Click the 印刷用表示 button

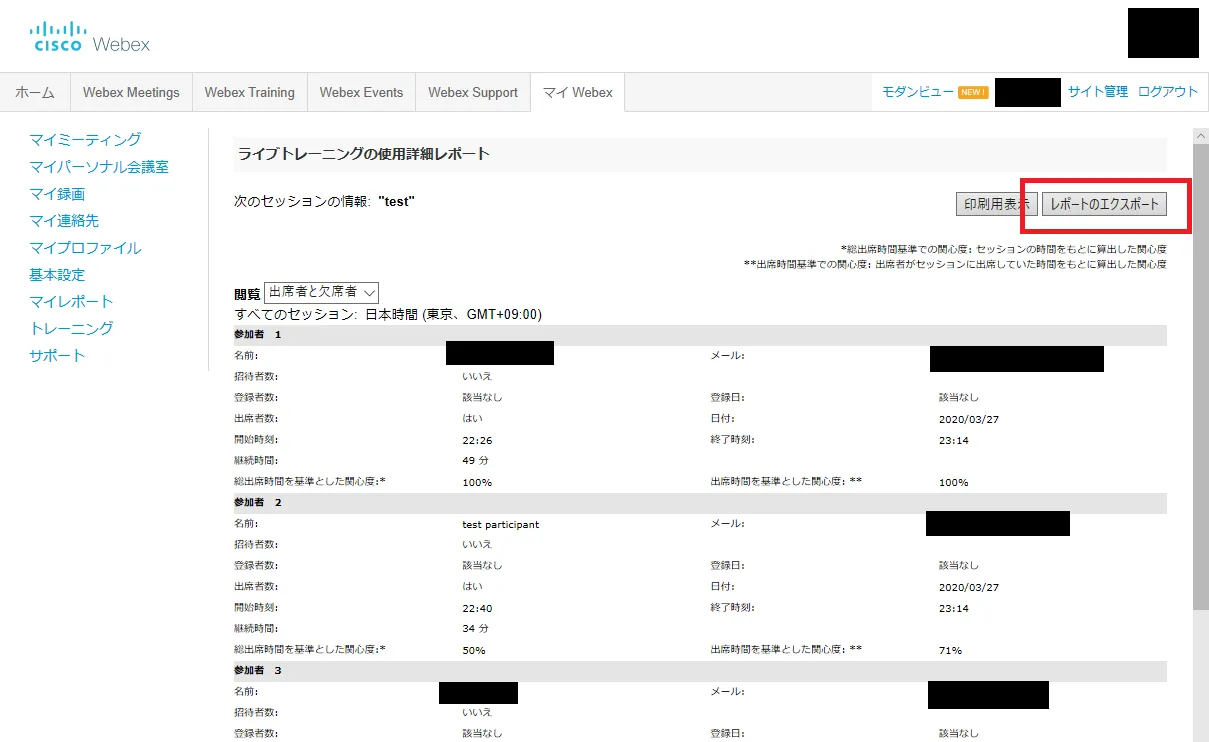(x=995, y=204)
